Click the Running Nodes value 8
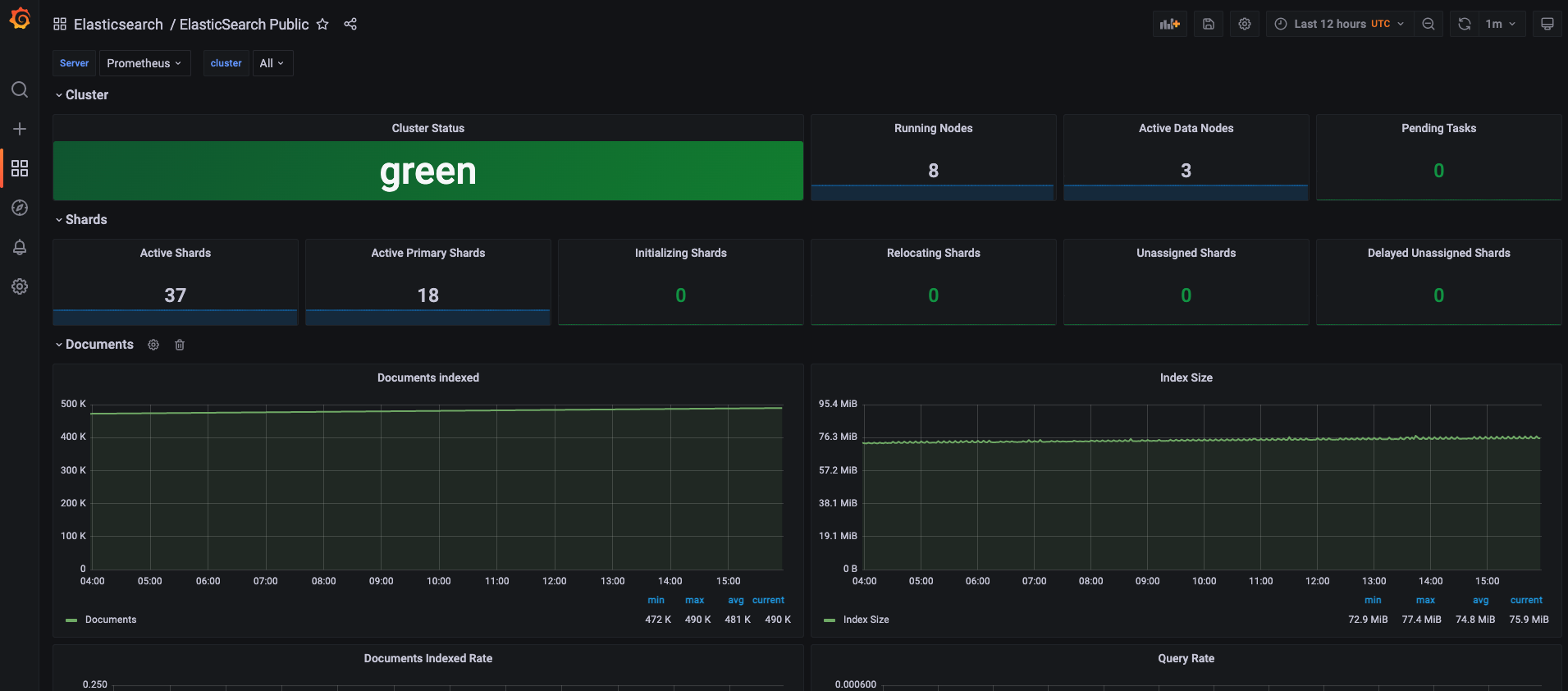Viewport: 1568px width, 691px height. coord(934,171)
